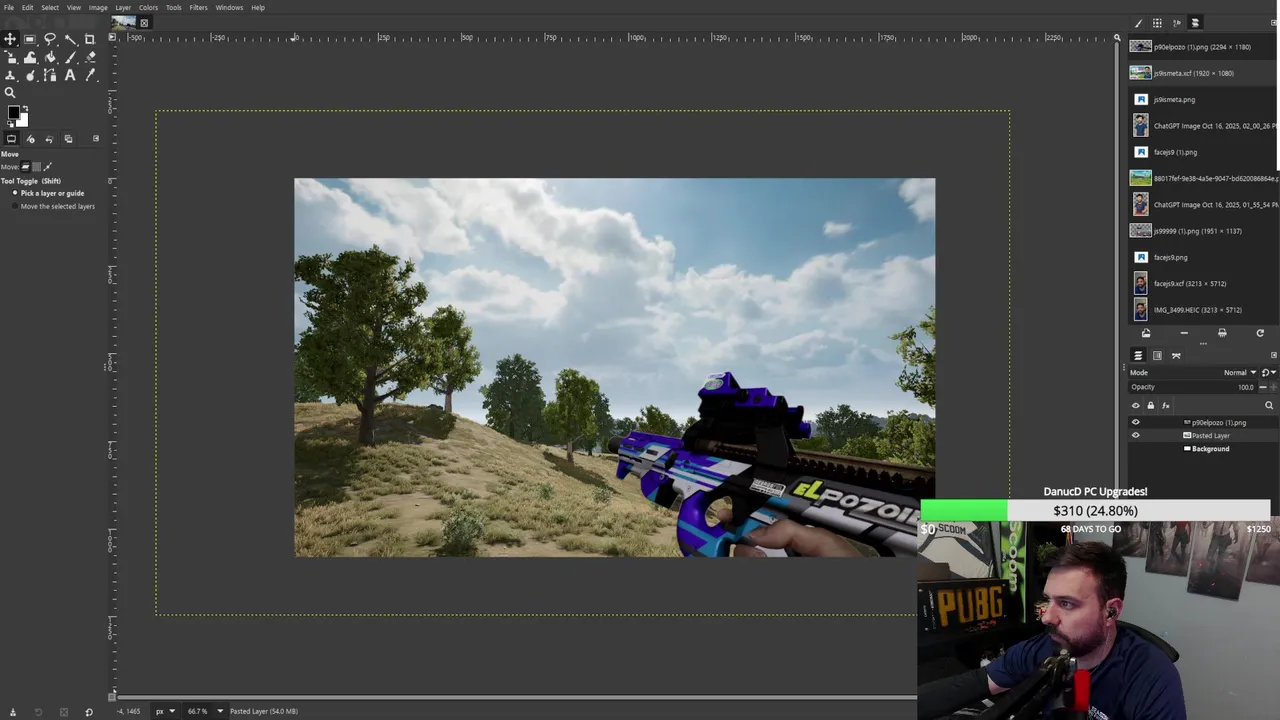Open the Windows menu

point(229,7)
